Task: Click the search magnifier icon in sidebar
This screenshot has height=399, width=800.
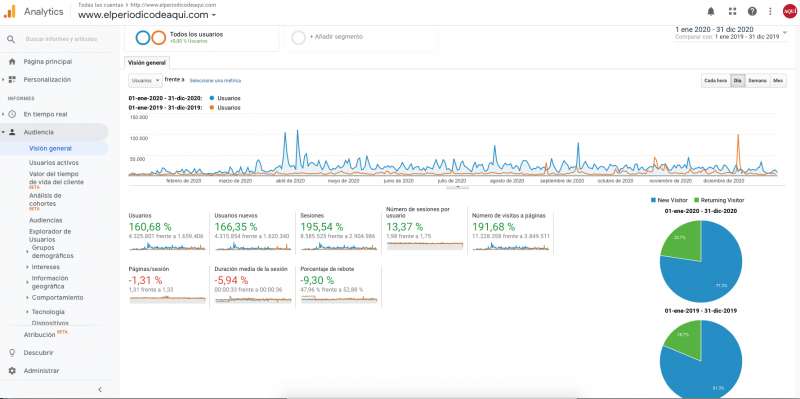Action: pyautogui.click(x=11, y=39)
